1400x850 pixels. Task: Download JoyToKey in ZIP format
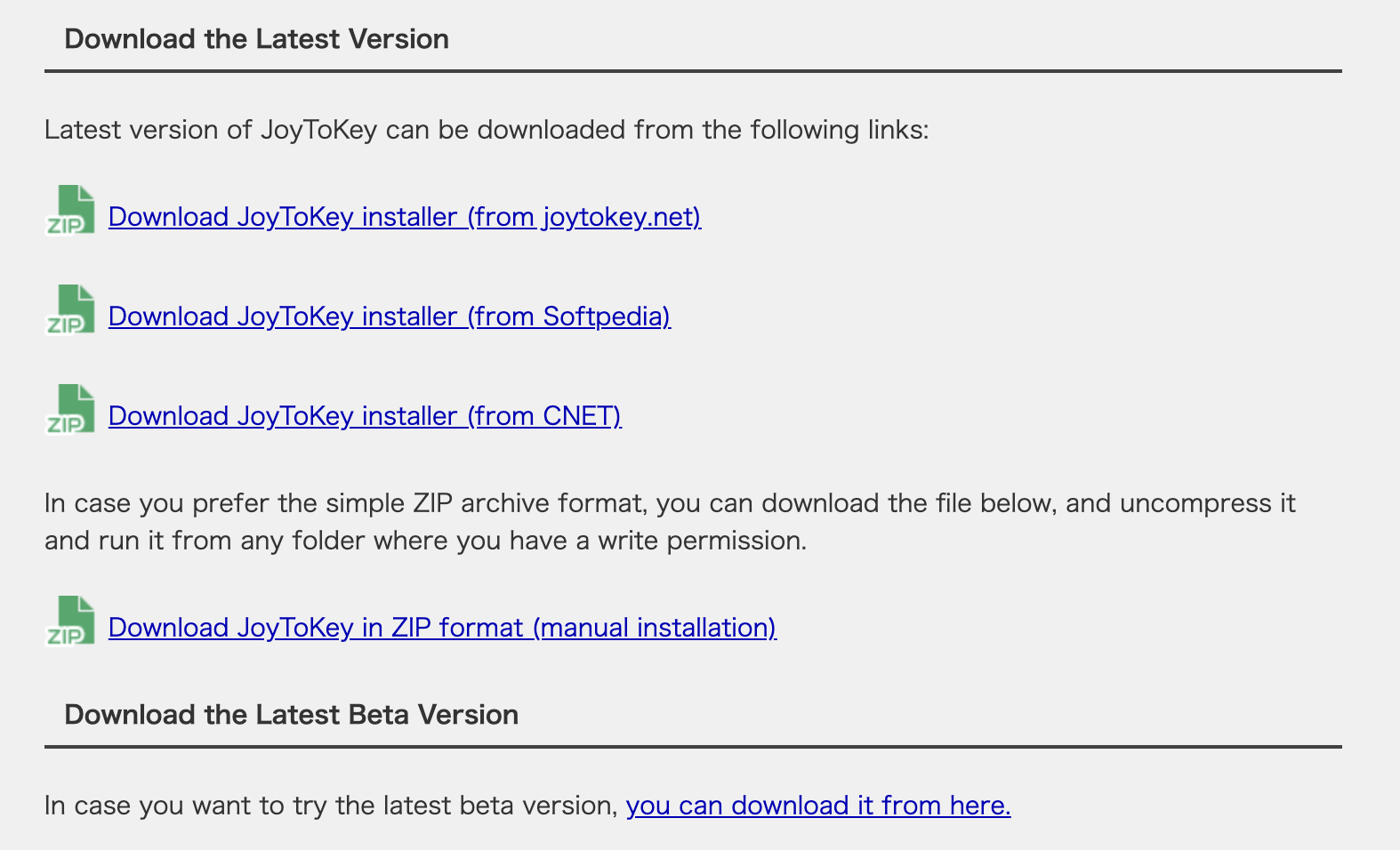[442, 628]
